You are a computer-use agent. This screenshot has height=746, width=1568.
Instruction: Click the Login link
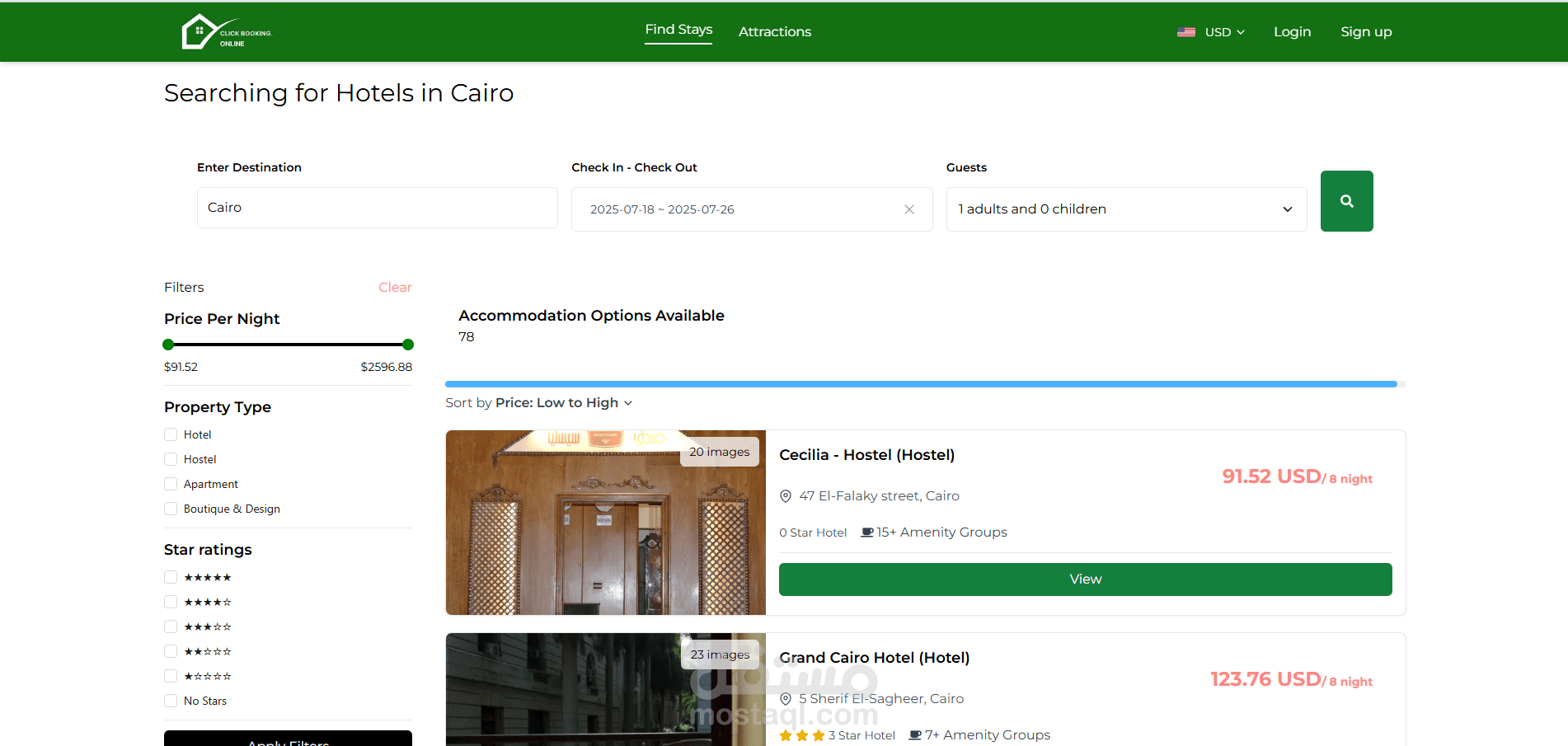point(1292,32)
